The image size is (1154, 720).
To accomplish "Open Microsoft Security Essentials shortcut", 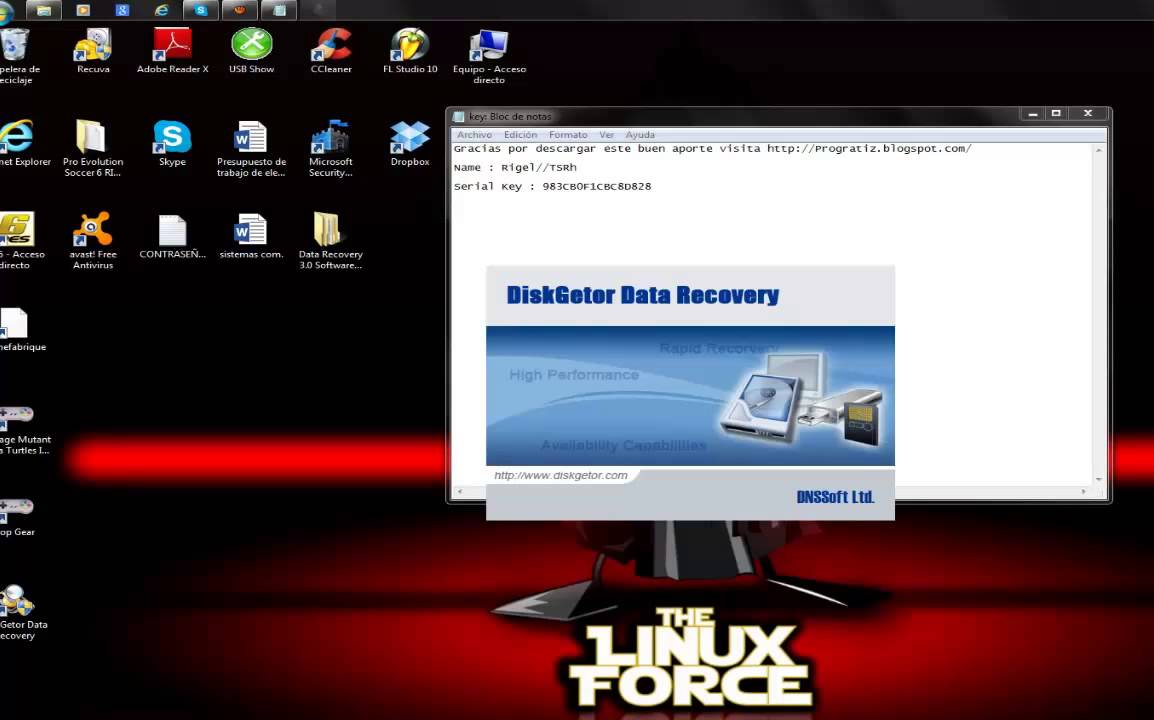I will 330,149.
